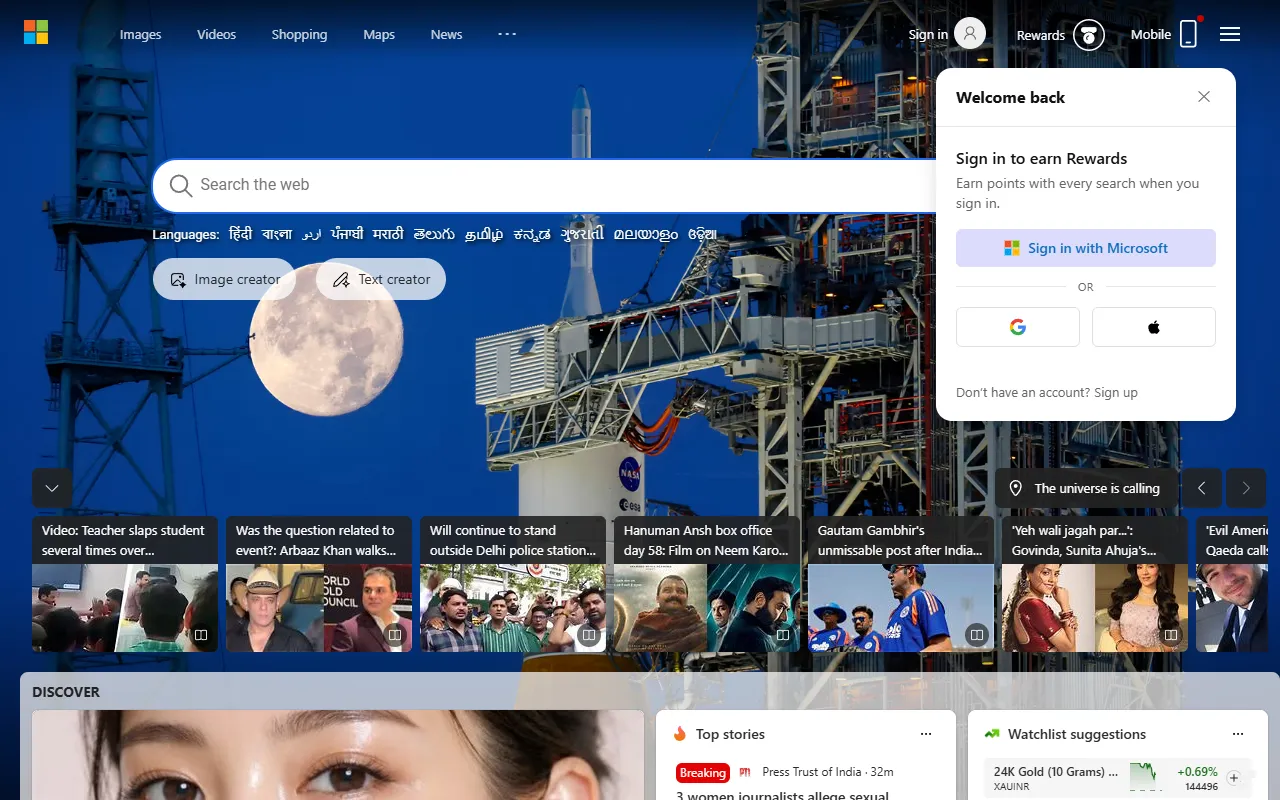Open the Hanuman Ansh box office card
Image resolution: width=1280 pixels, height=800 pixels.
(x=707, y=584)
